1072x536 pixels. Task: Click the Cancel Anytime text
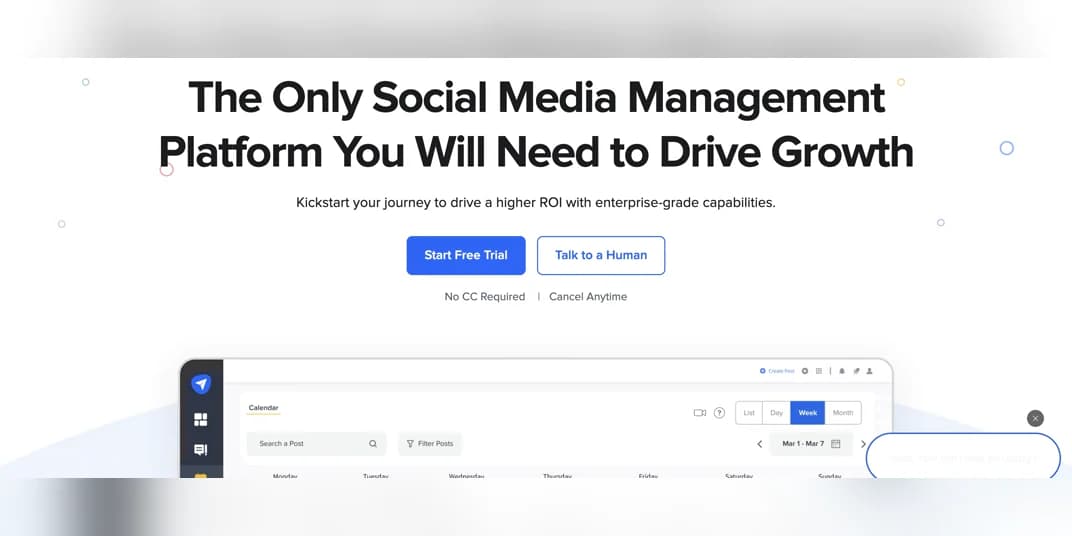(x=588, y=297)
